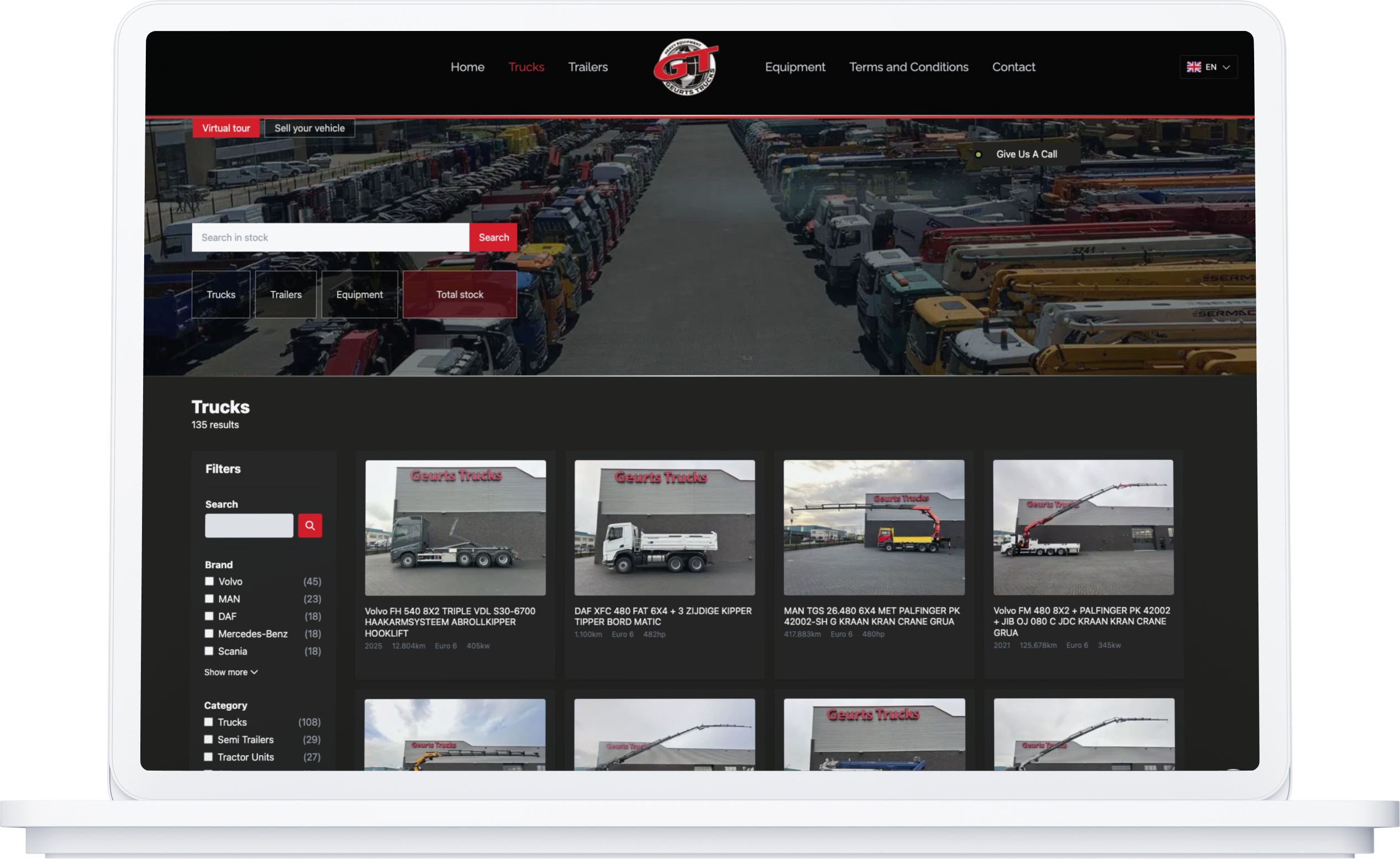
Task: Select the Equipment stock tile
Action: tap(360, 295)
